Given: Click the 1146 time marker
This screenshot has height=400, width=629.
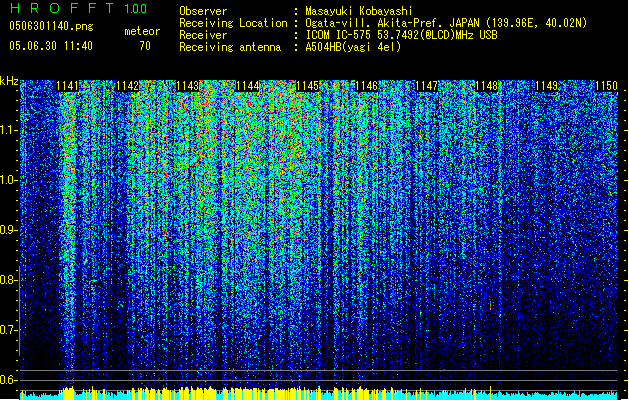Looking at the screenshot, I should point(367,86).
